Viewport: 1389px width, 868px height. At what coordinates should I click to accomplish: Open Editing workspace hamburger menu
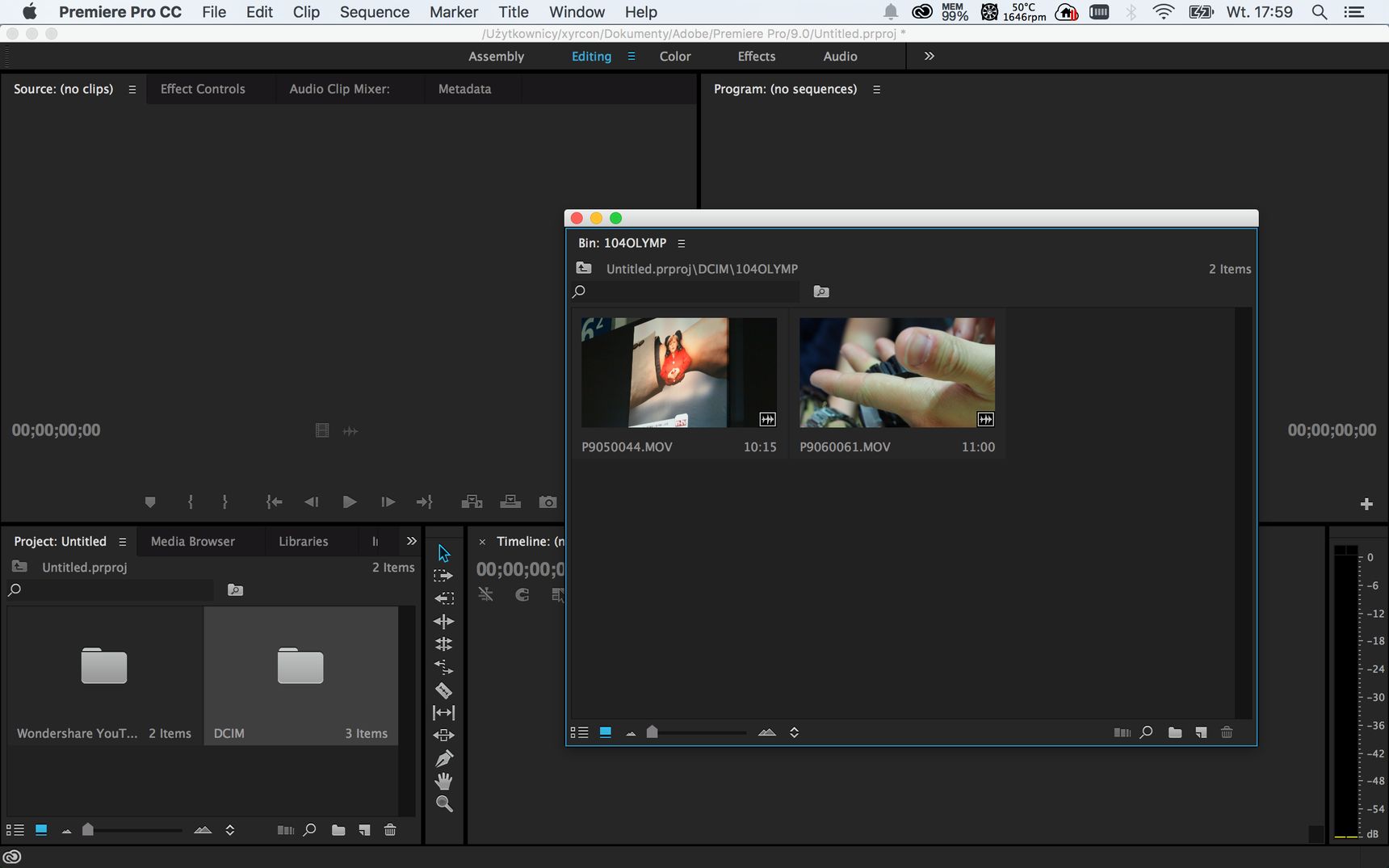(632, 57)
